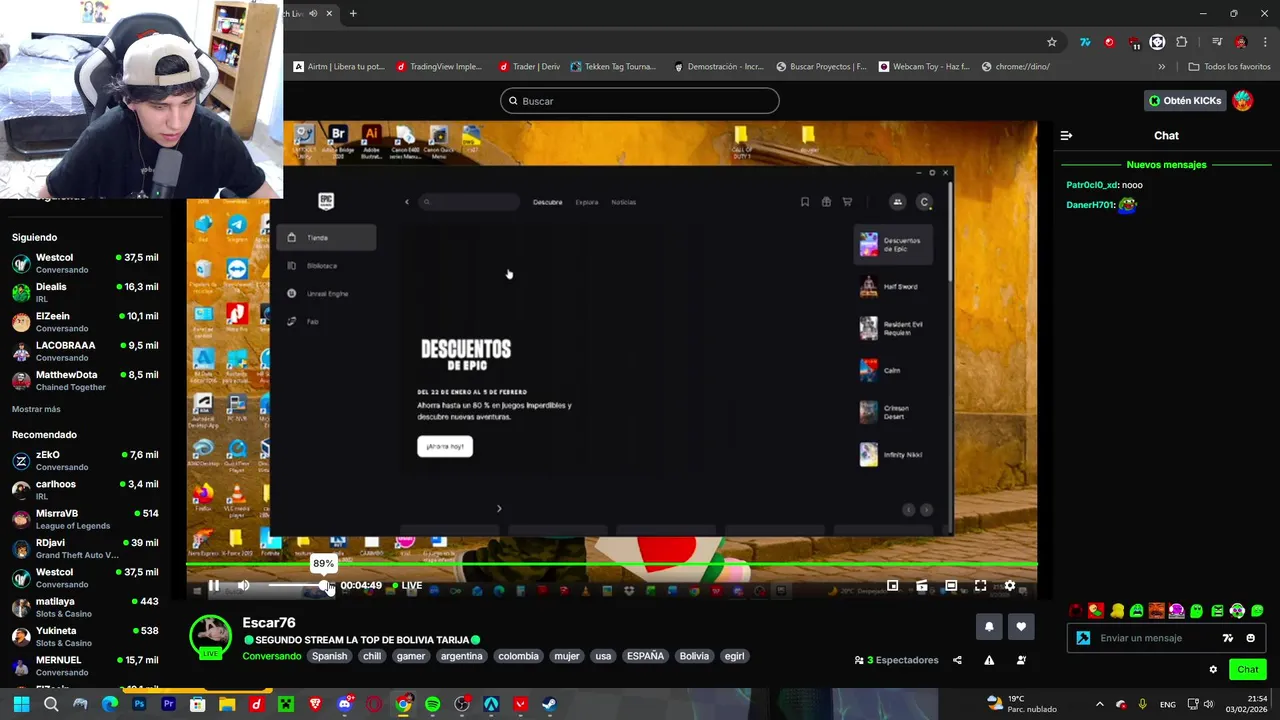Open 7TV emote menu in chat input
Image resolution: width=1280 pixels, height=720 pixels.
[1228, 638]
